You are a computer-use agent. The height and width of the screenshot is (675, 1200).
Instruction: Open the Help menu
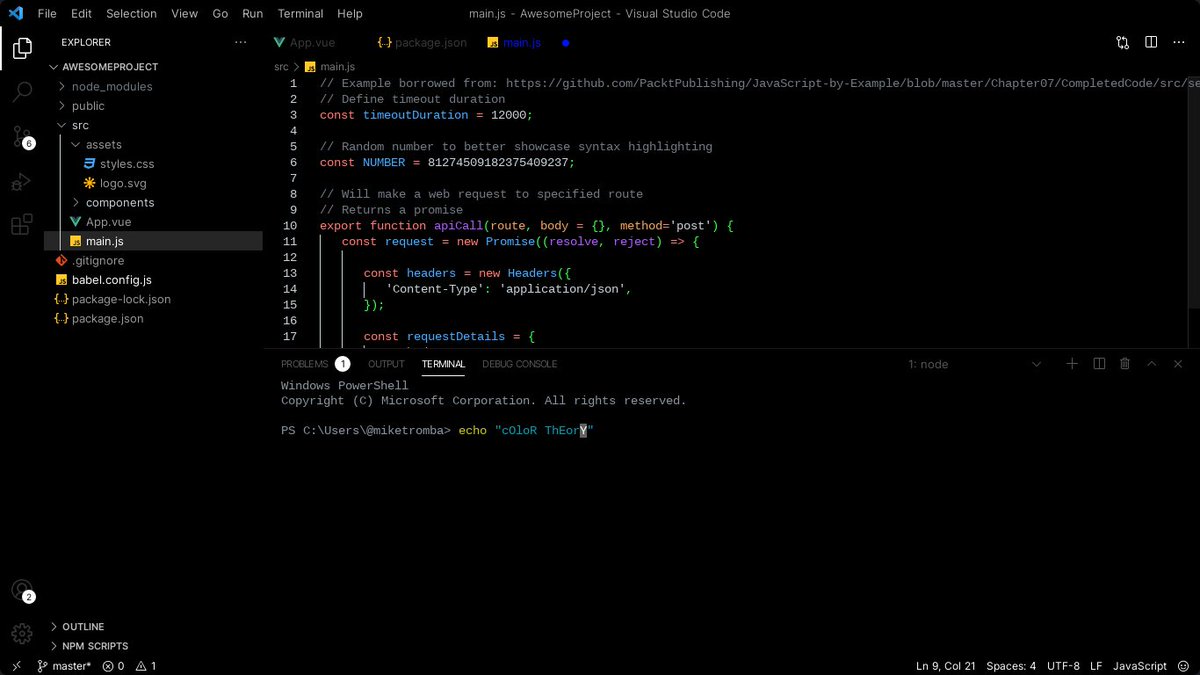[x=350, y=14]
